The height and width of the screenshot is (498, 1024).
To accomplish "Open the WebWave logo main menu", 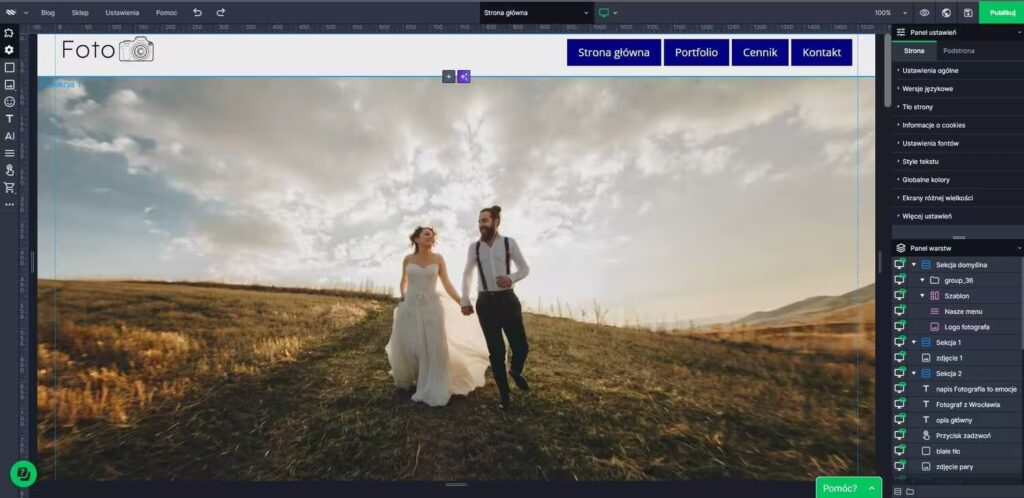I will pos(10,12).
